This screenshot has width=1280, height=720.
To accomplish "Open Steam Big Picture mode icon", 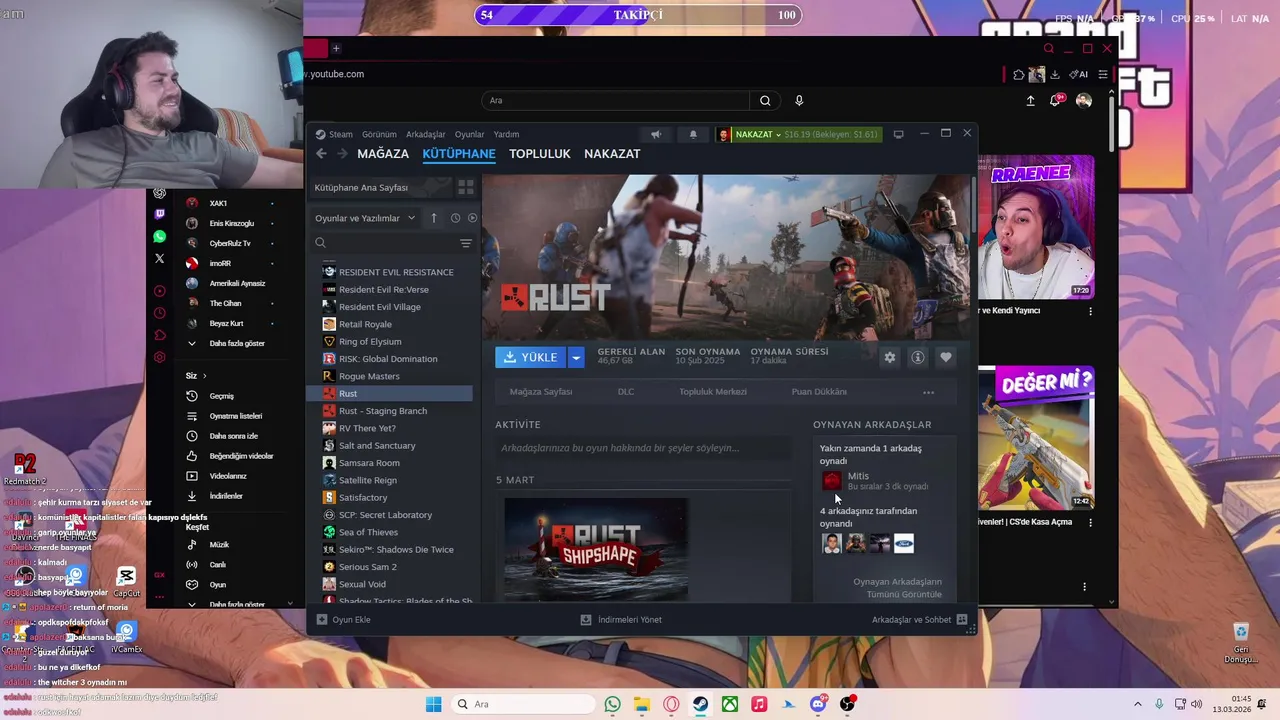I will [898, 134].
